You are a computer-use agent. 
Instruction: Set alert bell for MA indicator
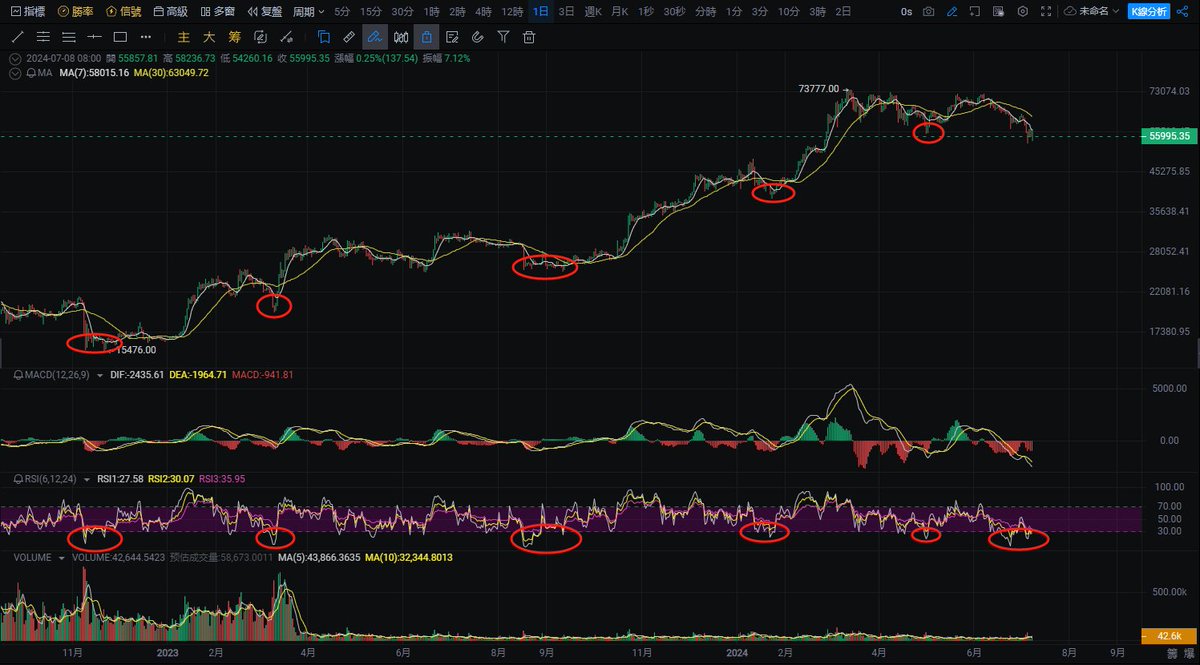29,73
